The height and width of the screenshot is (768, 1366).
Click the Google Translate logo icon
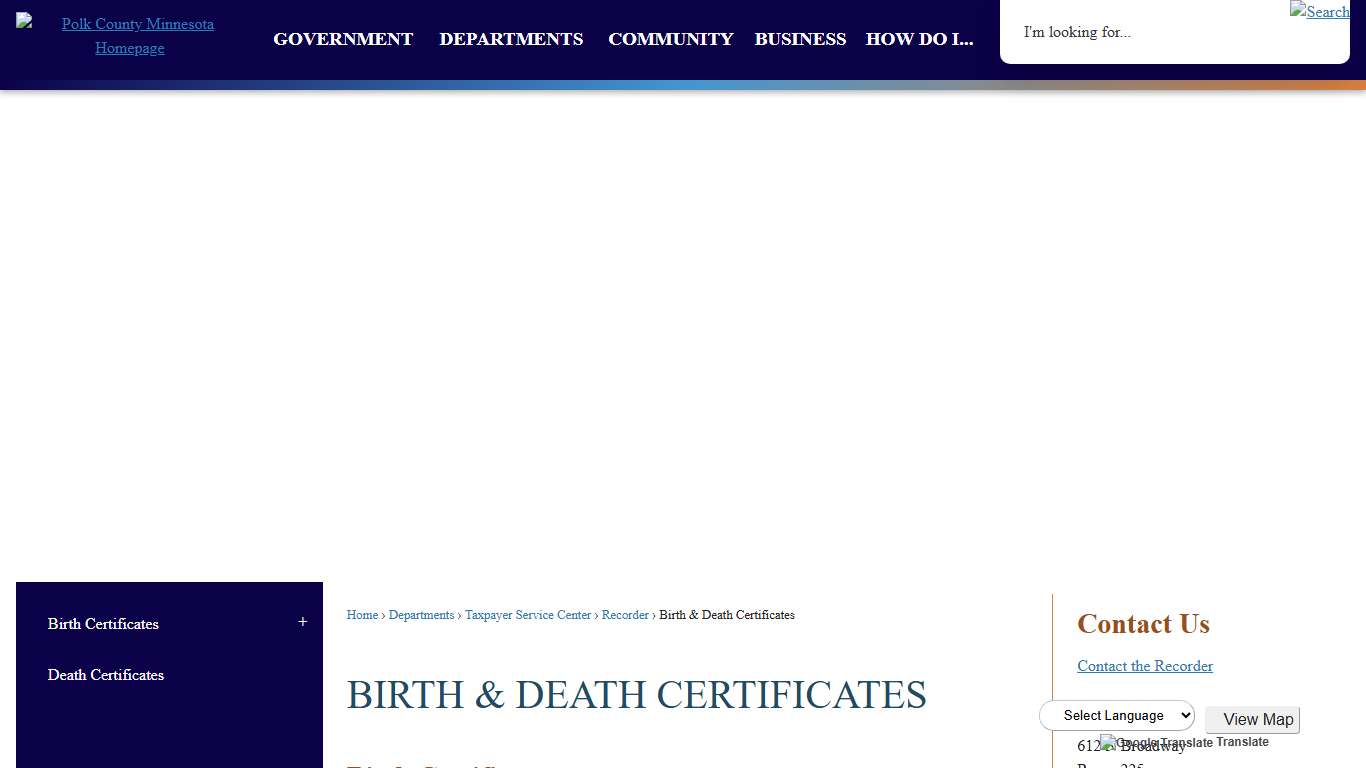pos(1106,744)
